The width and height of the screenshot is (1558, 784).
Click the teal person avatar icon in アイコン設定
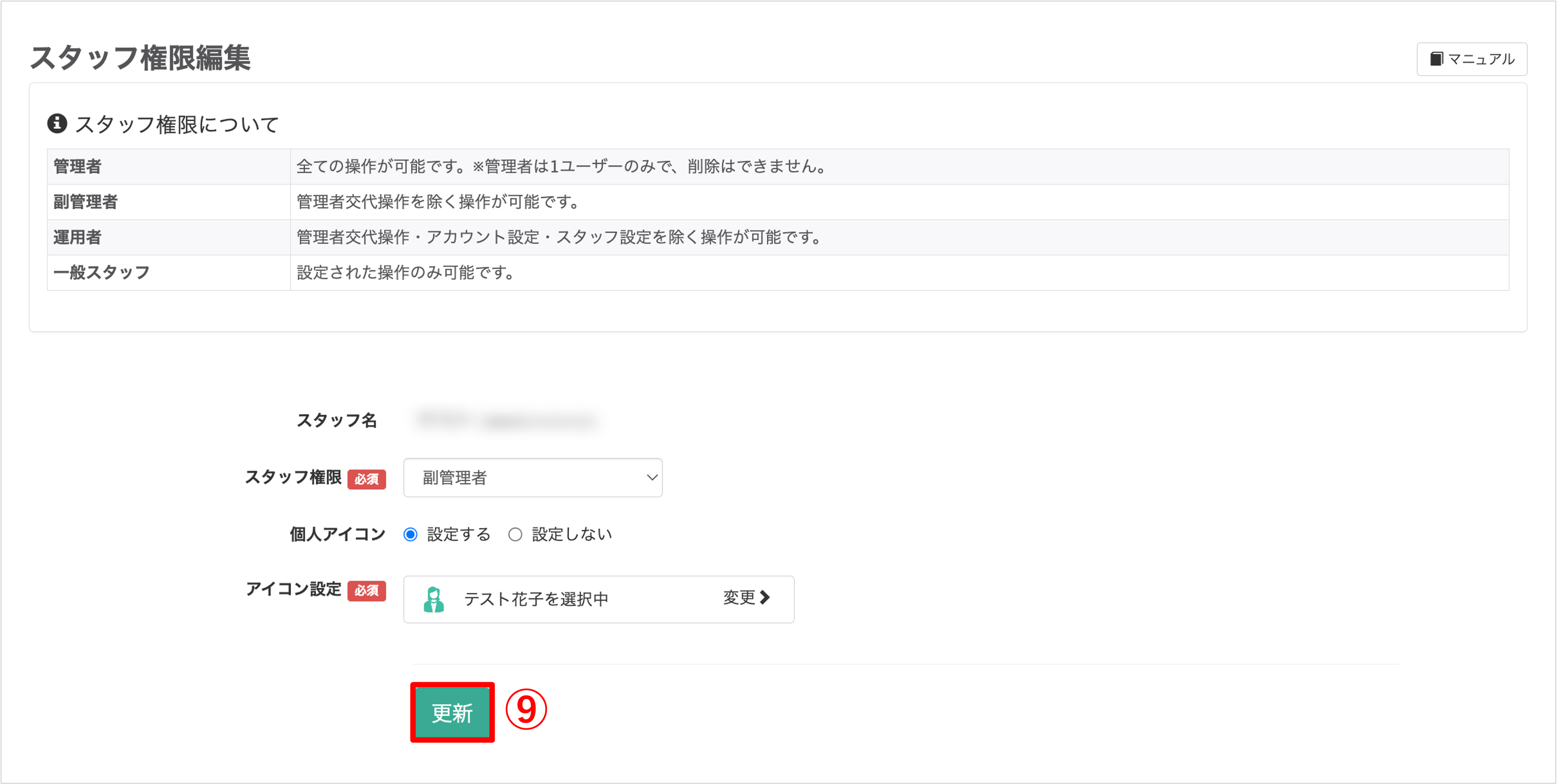(x=434, y=599)
